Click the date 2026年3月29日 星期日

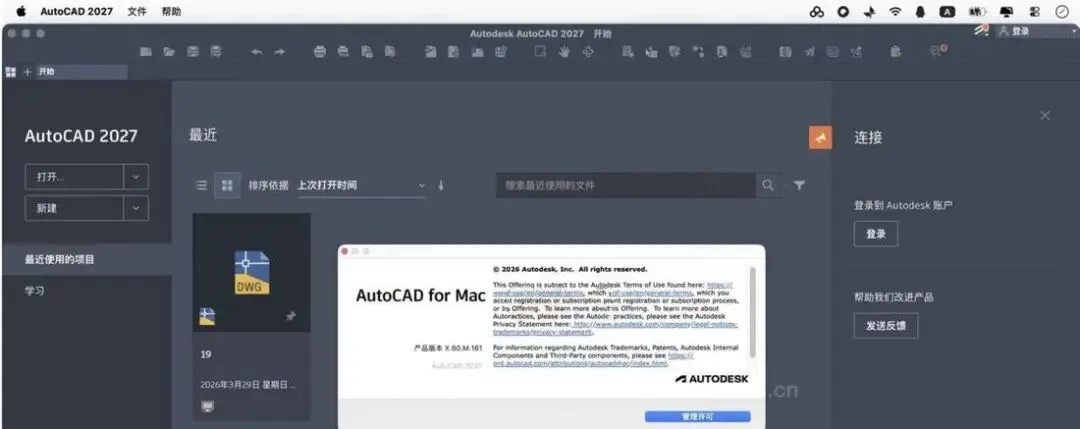tap(247, 385)
